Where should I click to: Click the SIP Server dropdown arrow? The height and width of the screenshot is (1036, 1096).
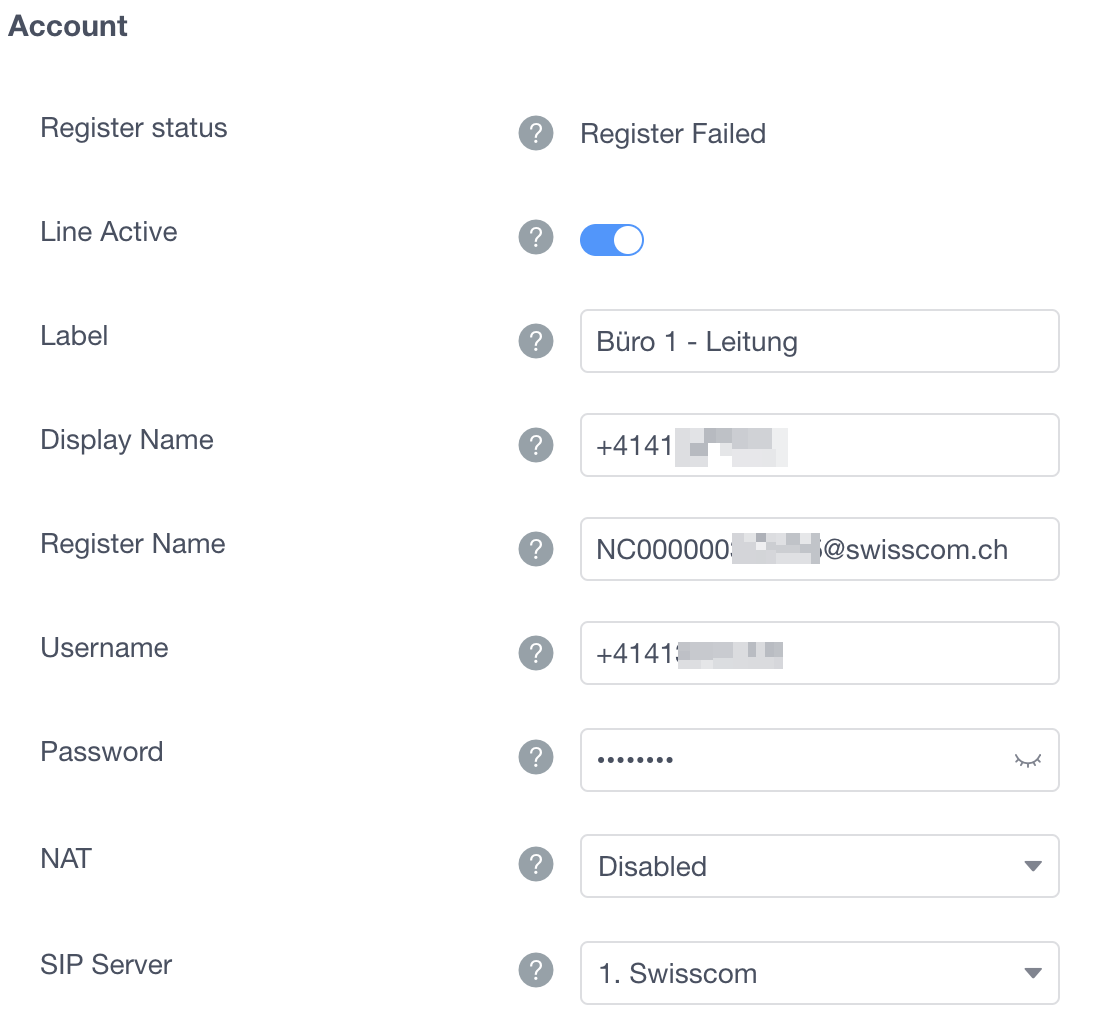pos(1033,973)
